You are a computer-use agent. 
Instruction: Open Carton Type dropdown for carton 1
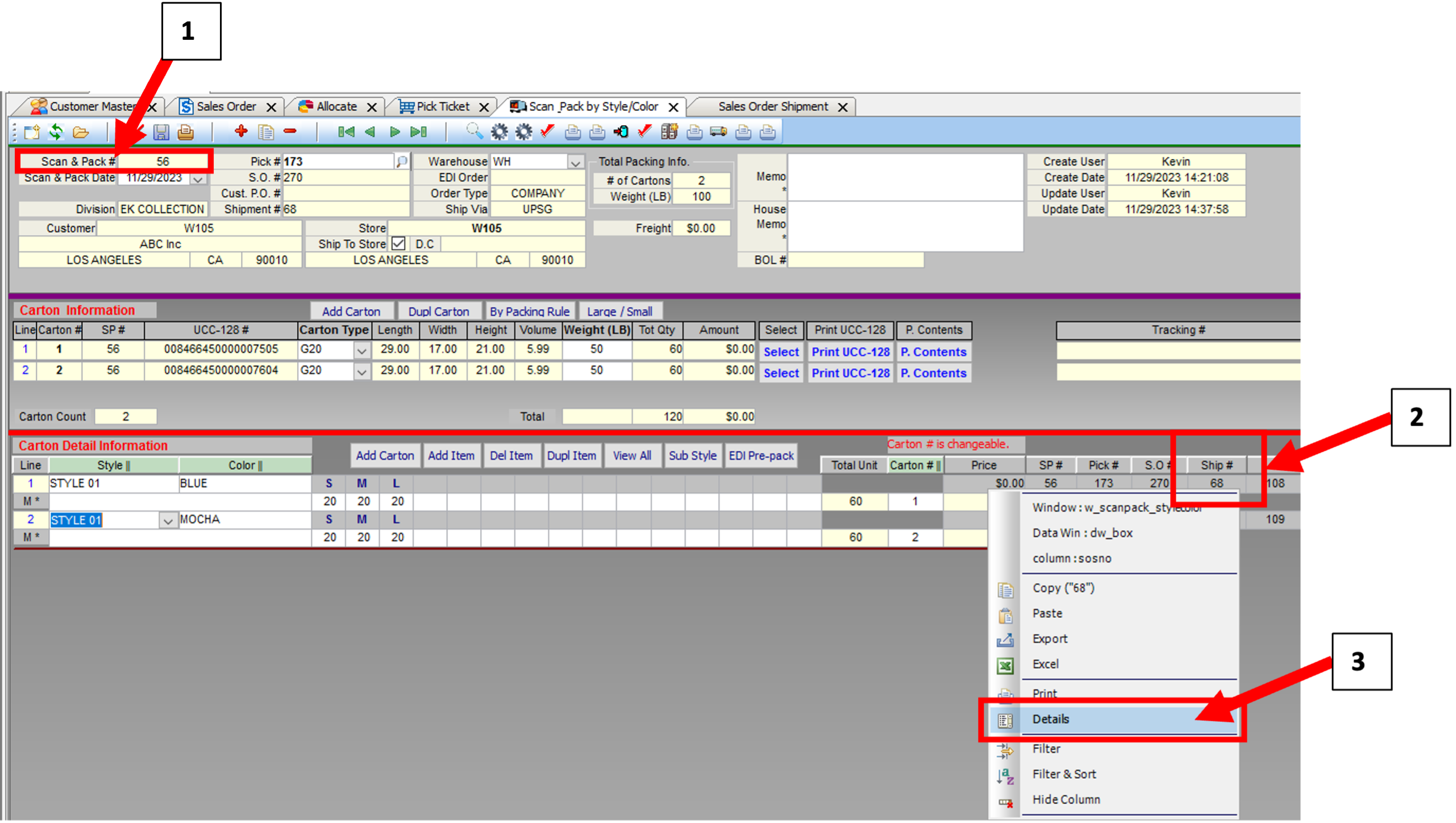[x=361, y=351]
